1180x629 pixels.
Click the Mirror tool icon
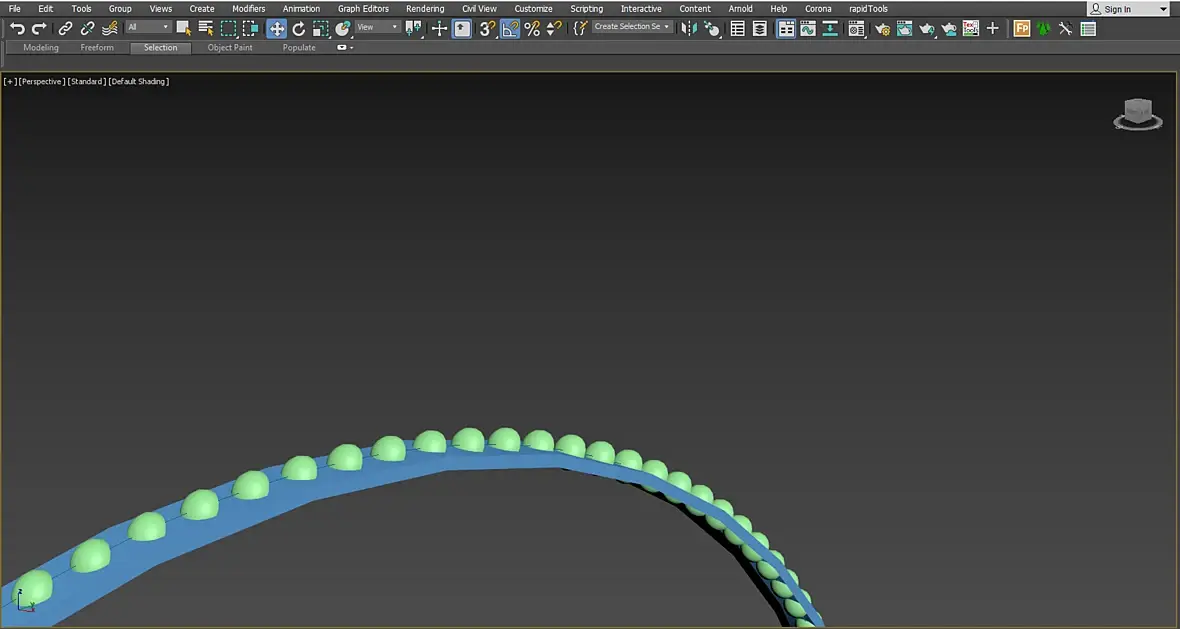[689, 29]
